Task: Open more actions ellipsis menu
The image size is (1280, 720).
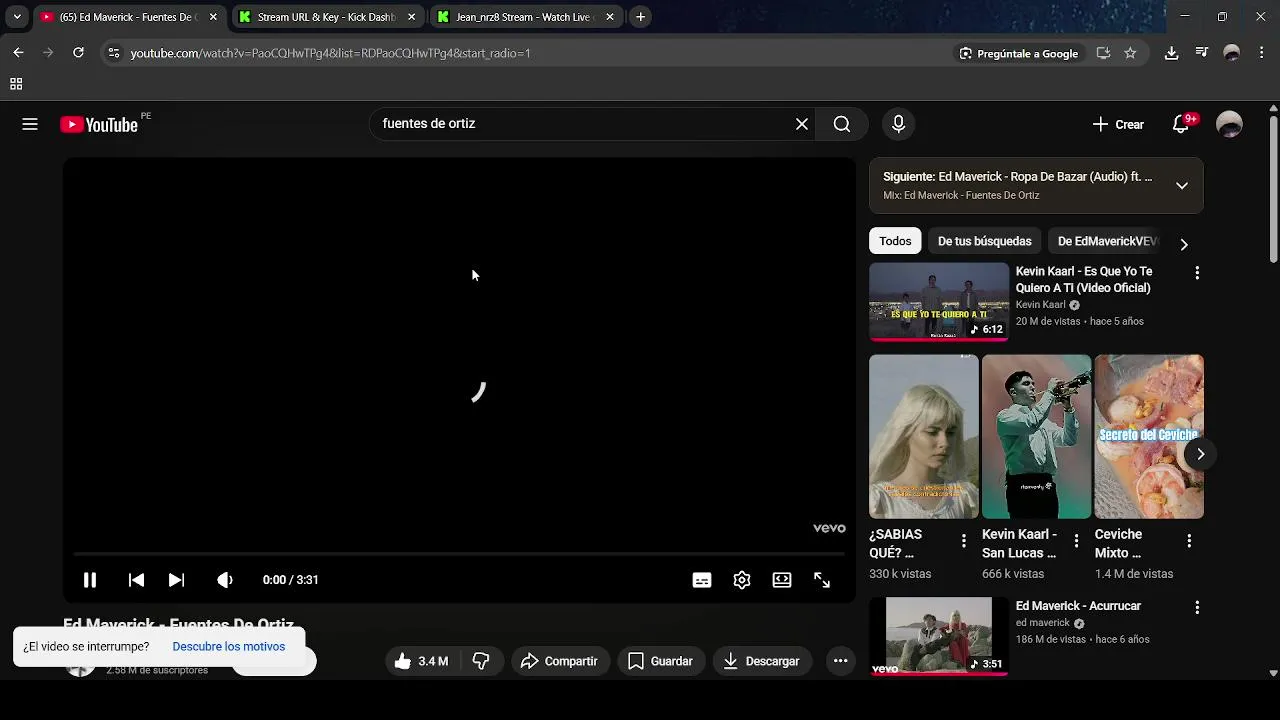Action: pos(840,661)
